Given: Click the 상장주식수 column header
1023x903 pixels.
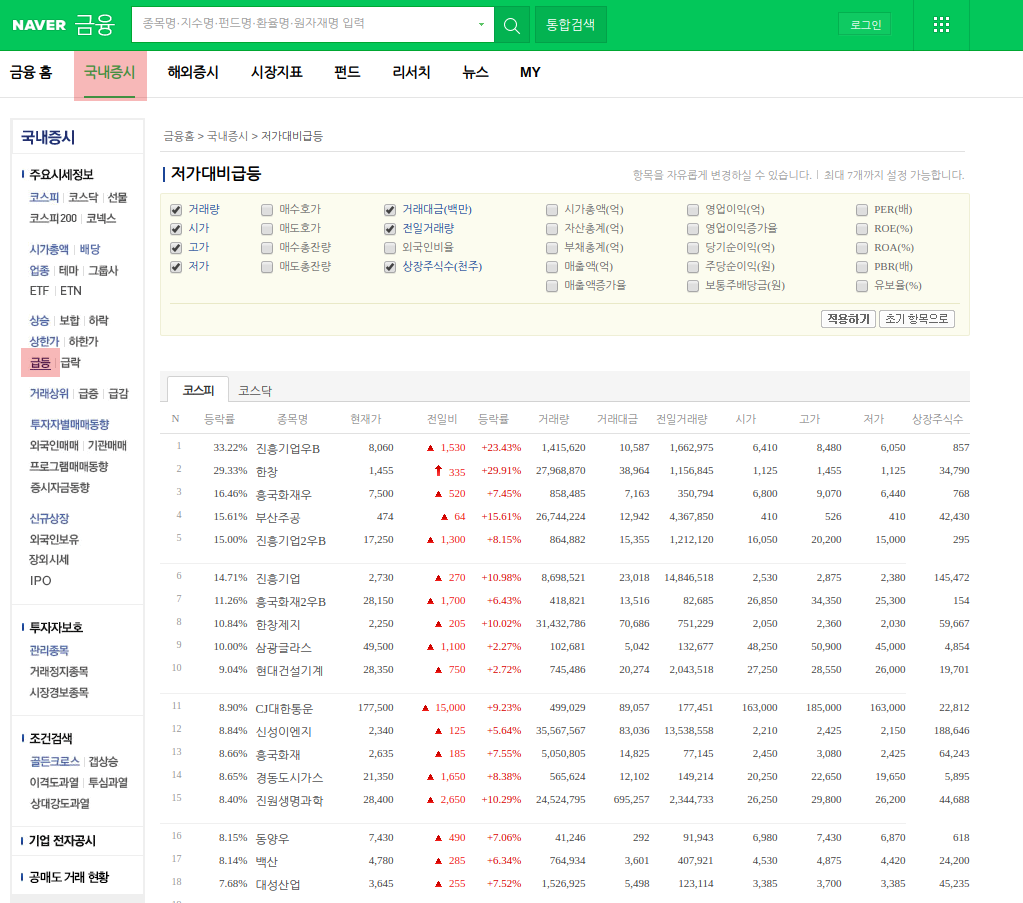Looking at the screenshot, I should pos(937,419).
